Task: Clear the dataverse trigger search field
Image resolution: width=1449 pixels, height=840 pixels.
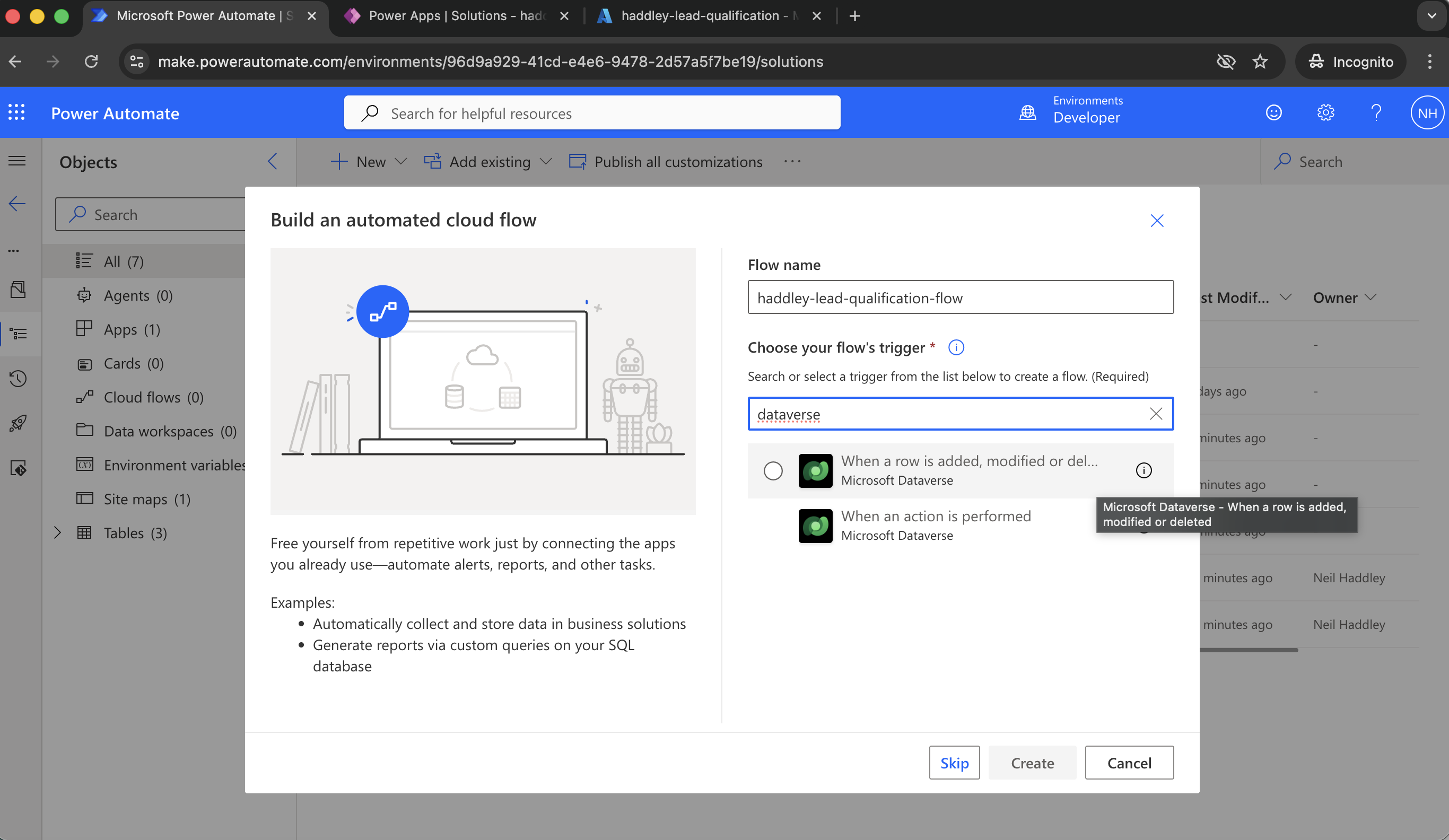Action: coord(1156,414)
